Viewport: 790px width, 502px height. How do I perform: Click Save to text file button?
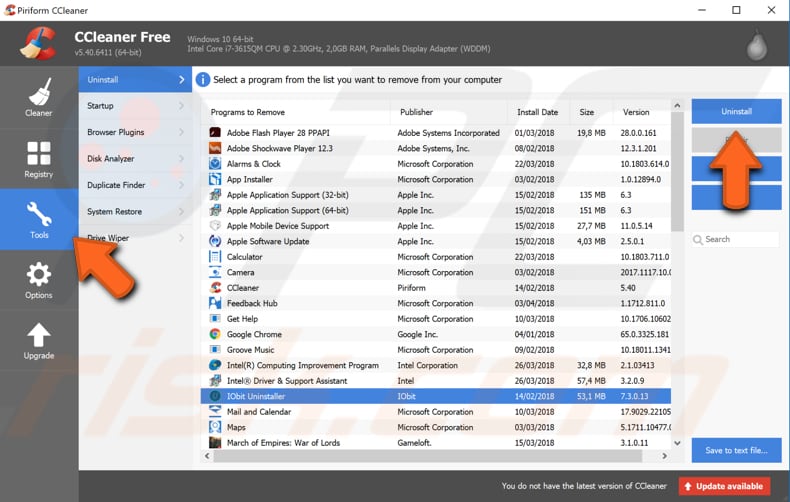click(x=736, y=450)
